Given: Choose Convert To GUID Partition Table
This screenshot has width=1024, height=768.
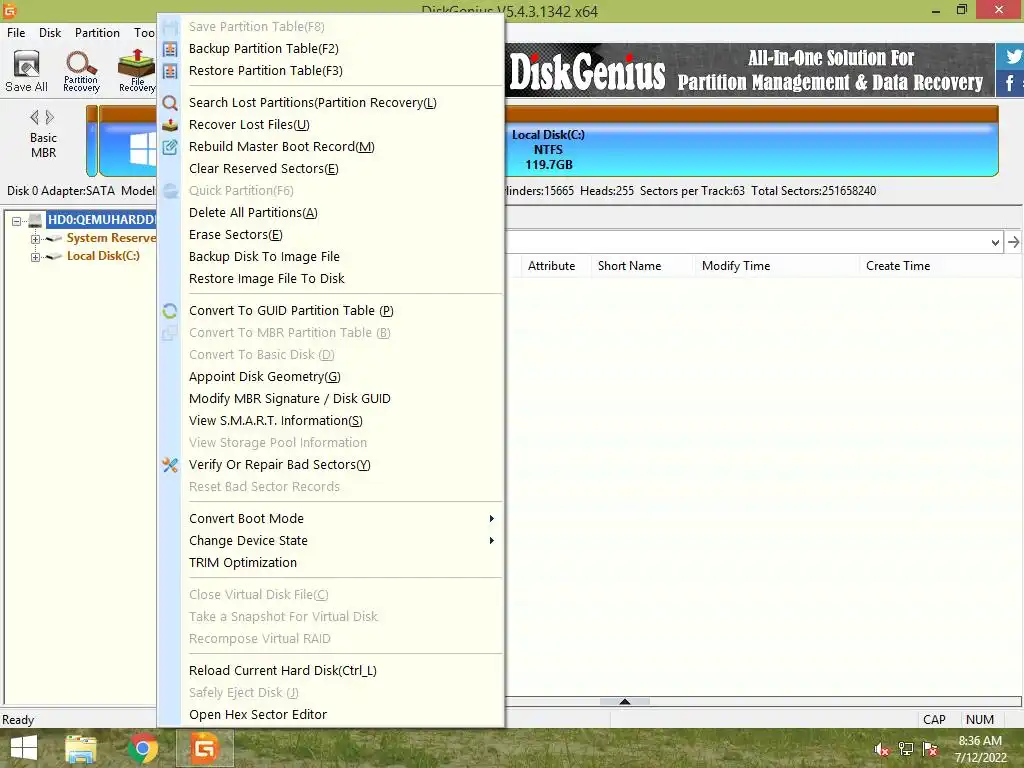Looking at the screenshot, I should pos(291,311).
